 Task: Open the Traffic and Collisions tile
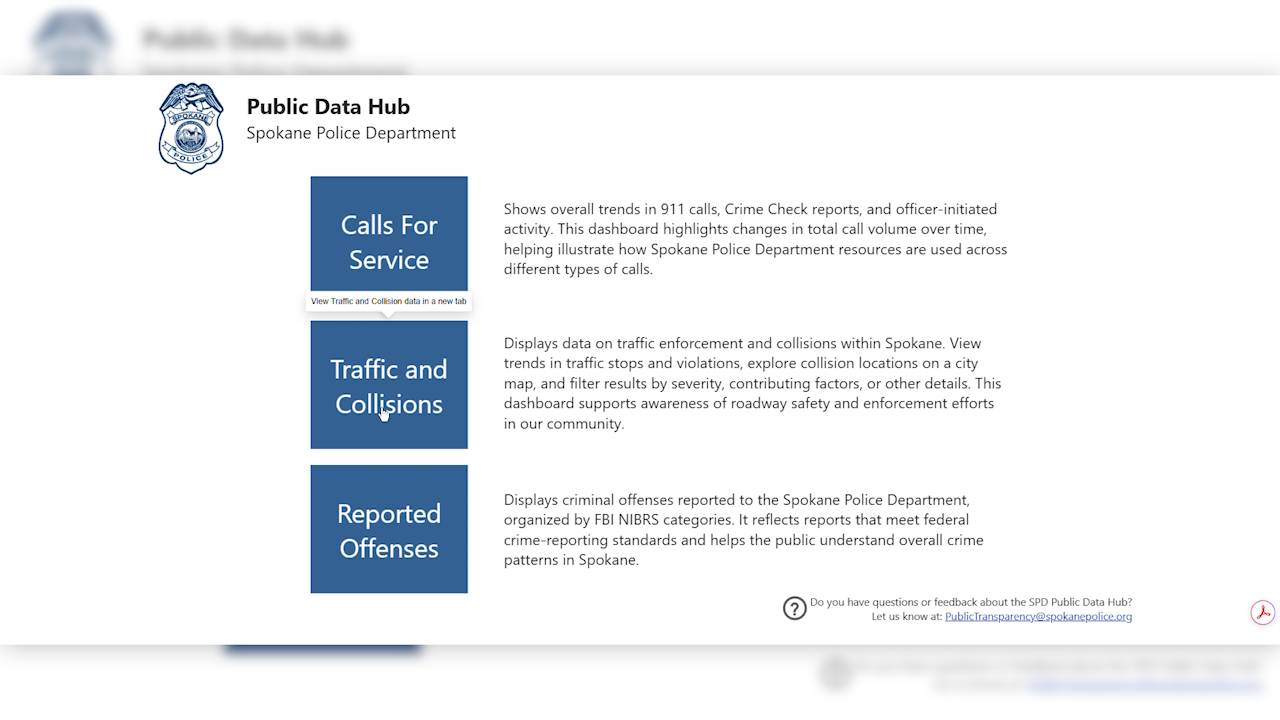pyautogui.click(x=389, y=385)
